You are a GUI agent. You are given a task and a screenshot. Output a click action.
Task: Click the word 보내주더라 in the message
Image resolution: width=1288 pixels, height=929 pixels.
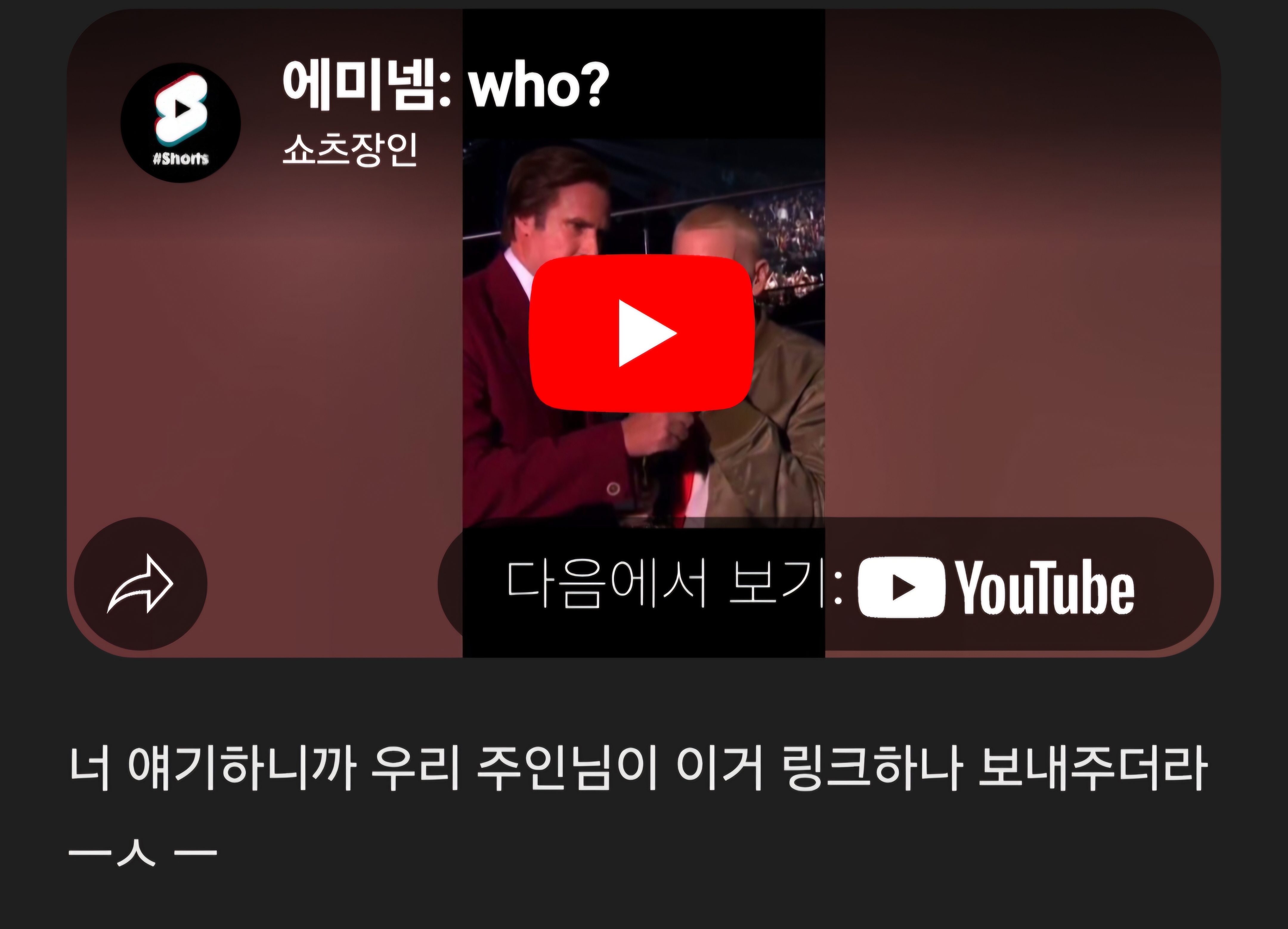click(x=1093, y=769)
